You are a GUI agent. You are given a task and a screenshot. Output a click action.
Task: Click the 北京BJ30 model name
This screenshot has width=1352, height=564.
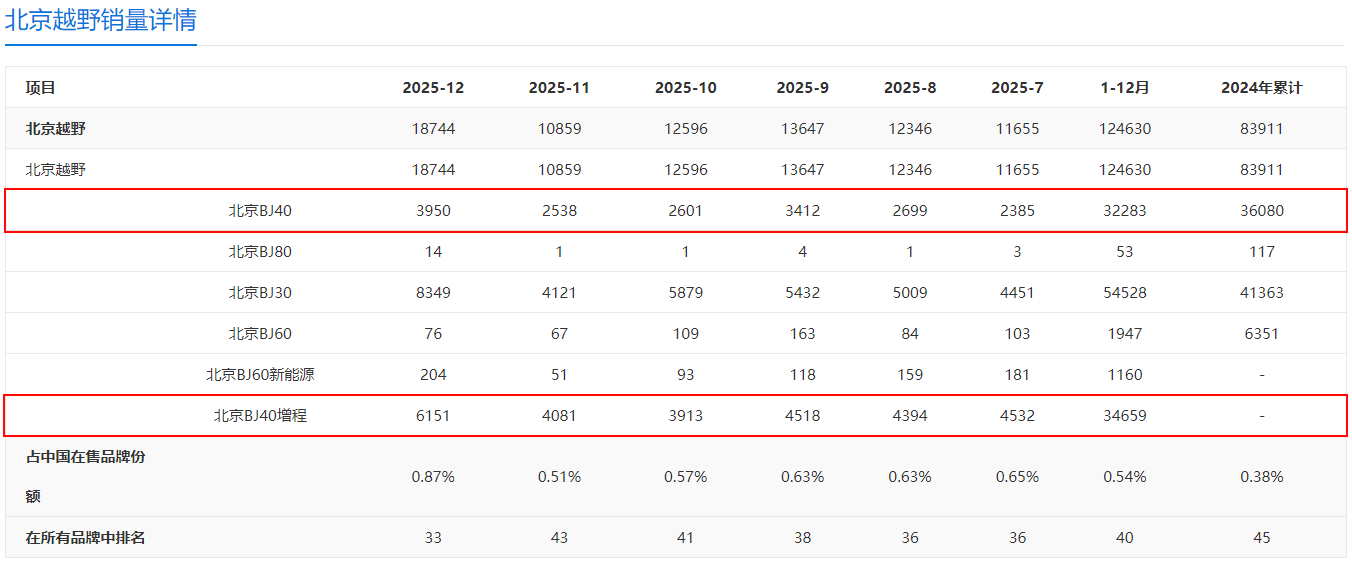[260, 293]
